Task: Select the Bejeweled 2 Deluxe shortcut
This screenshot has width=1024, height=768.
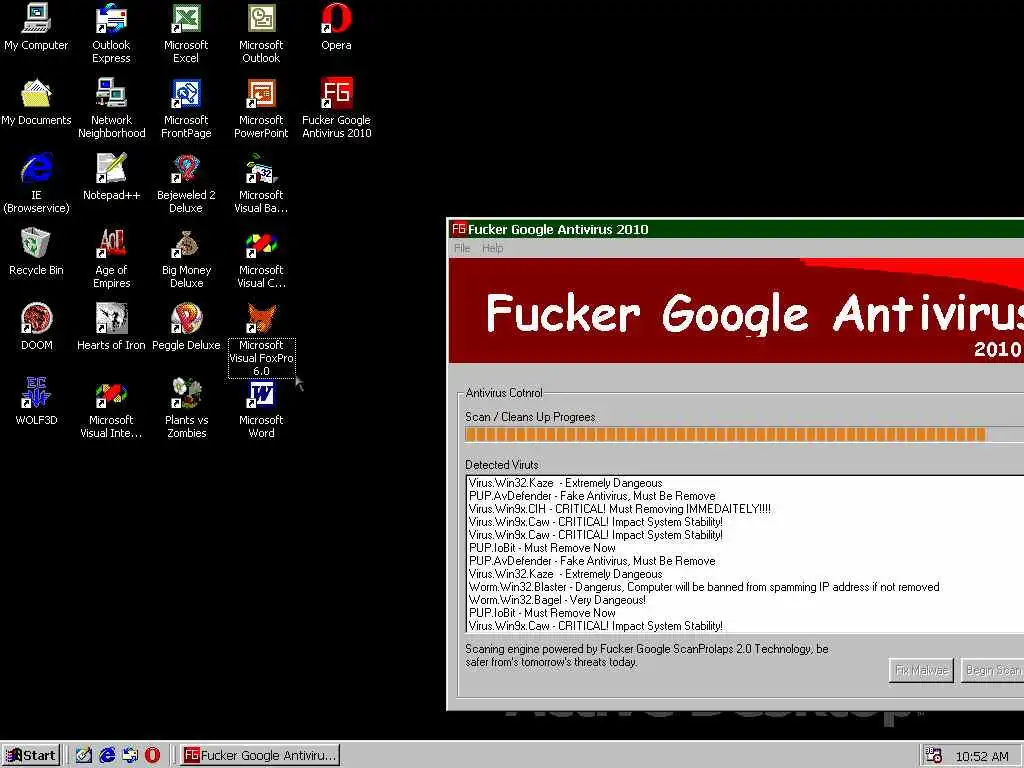Action: click(x=186, y=184)
